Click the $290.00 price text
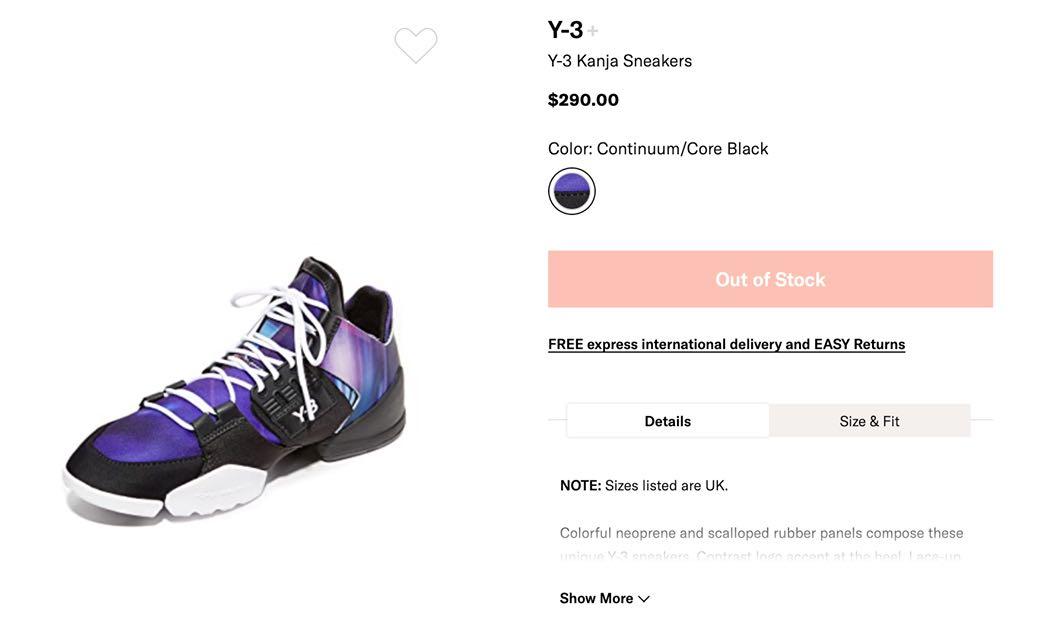The height and width of the screenshot is (640, 1049). click(x=583, y=100)
